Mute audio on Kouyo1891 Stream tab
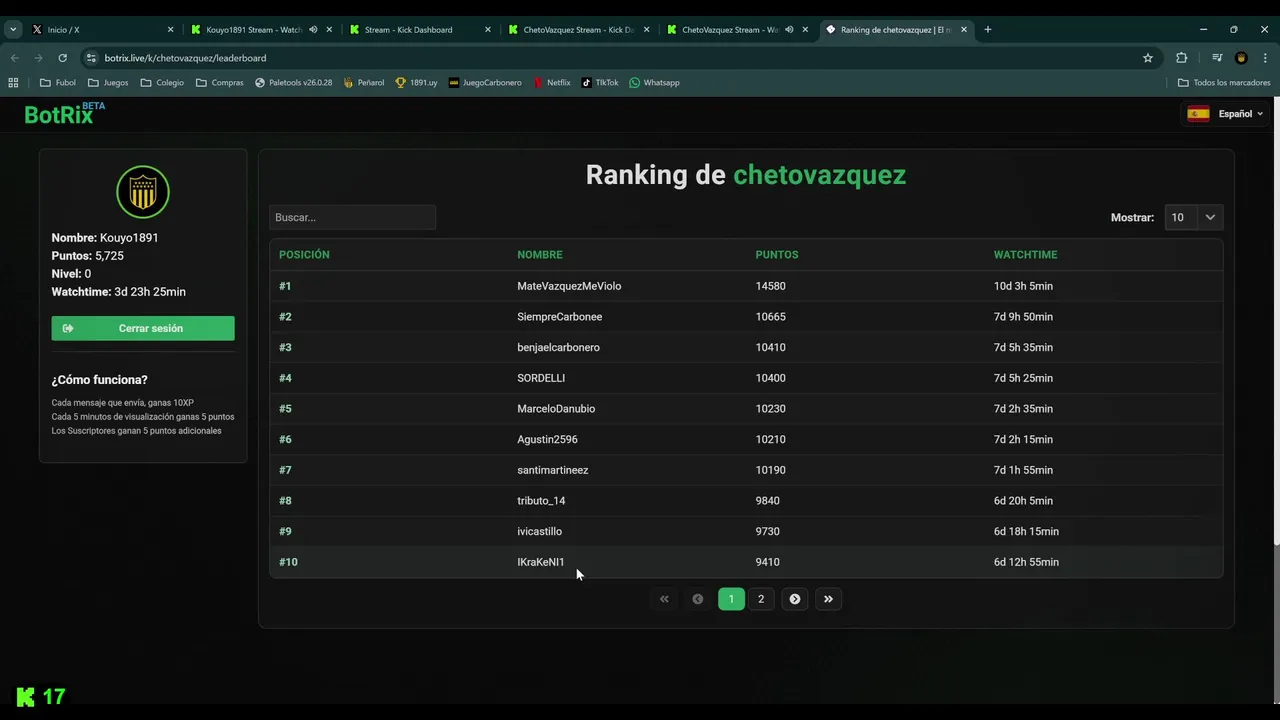This screenshot has height=720, width=1280. tap(313, 30)
